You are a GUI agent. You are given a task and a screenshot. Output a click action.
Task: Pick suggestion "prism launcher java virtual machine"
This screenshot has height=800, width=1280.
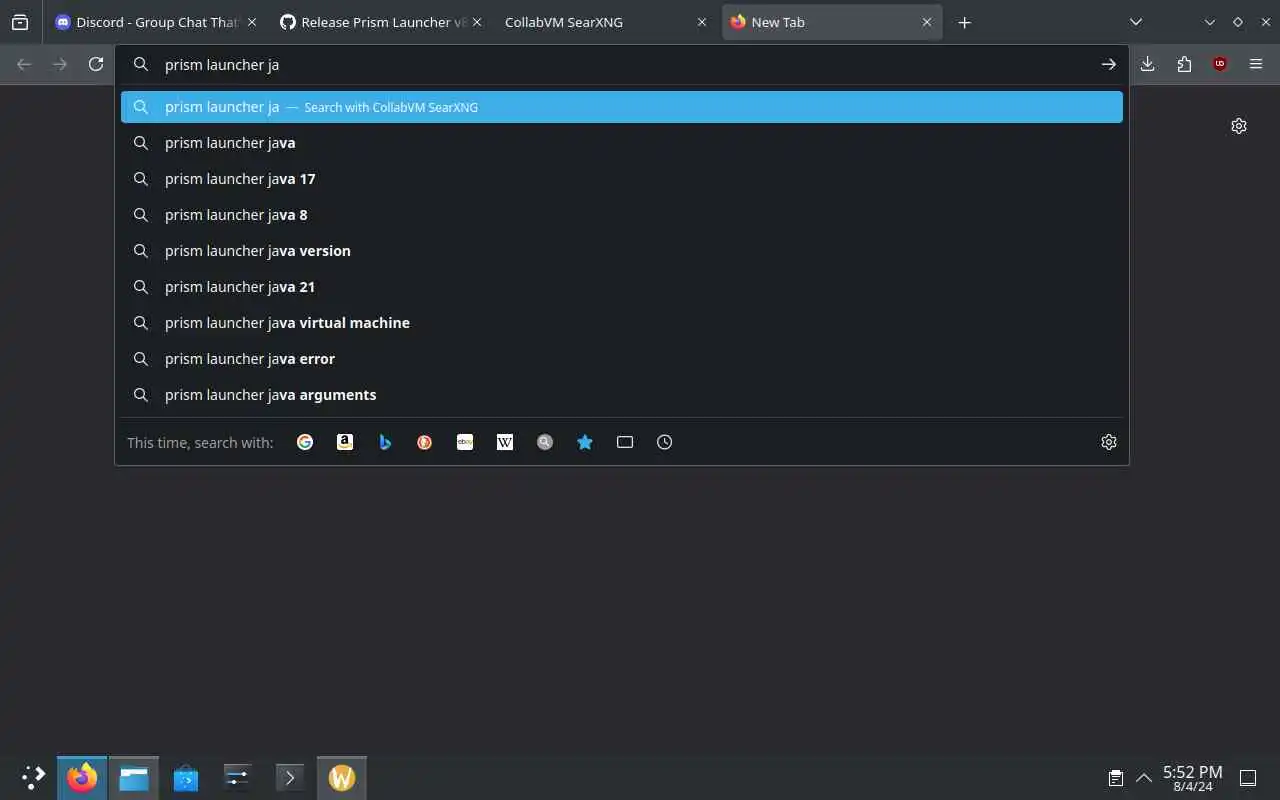tap(622, 323)
